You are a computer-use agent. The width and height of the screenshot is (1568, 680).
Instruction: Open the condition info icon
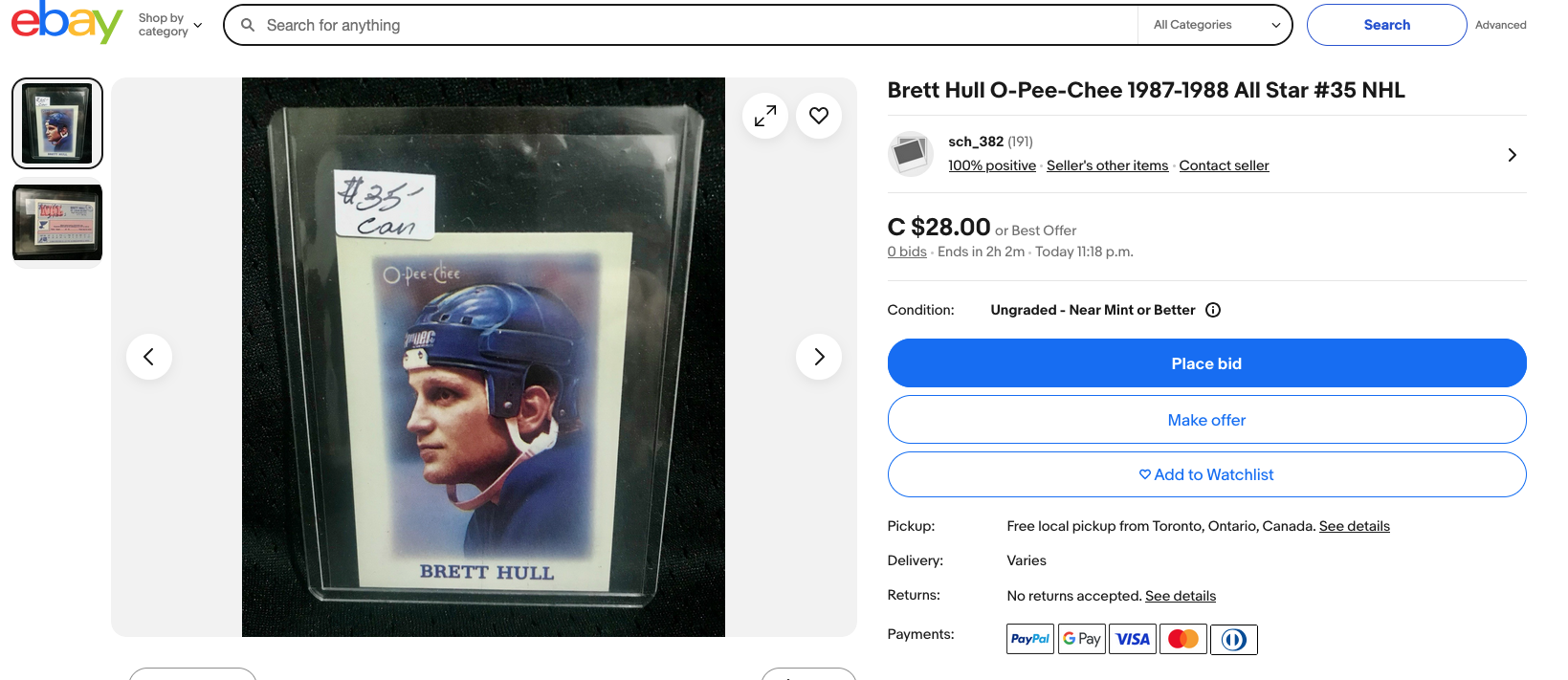tap(1213, 310)
